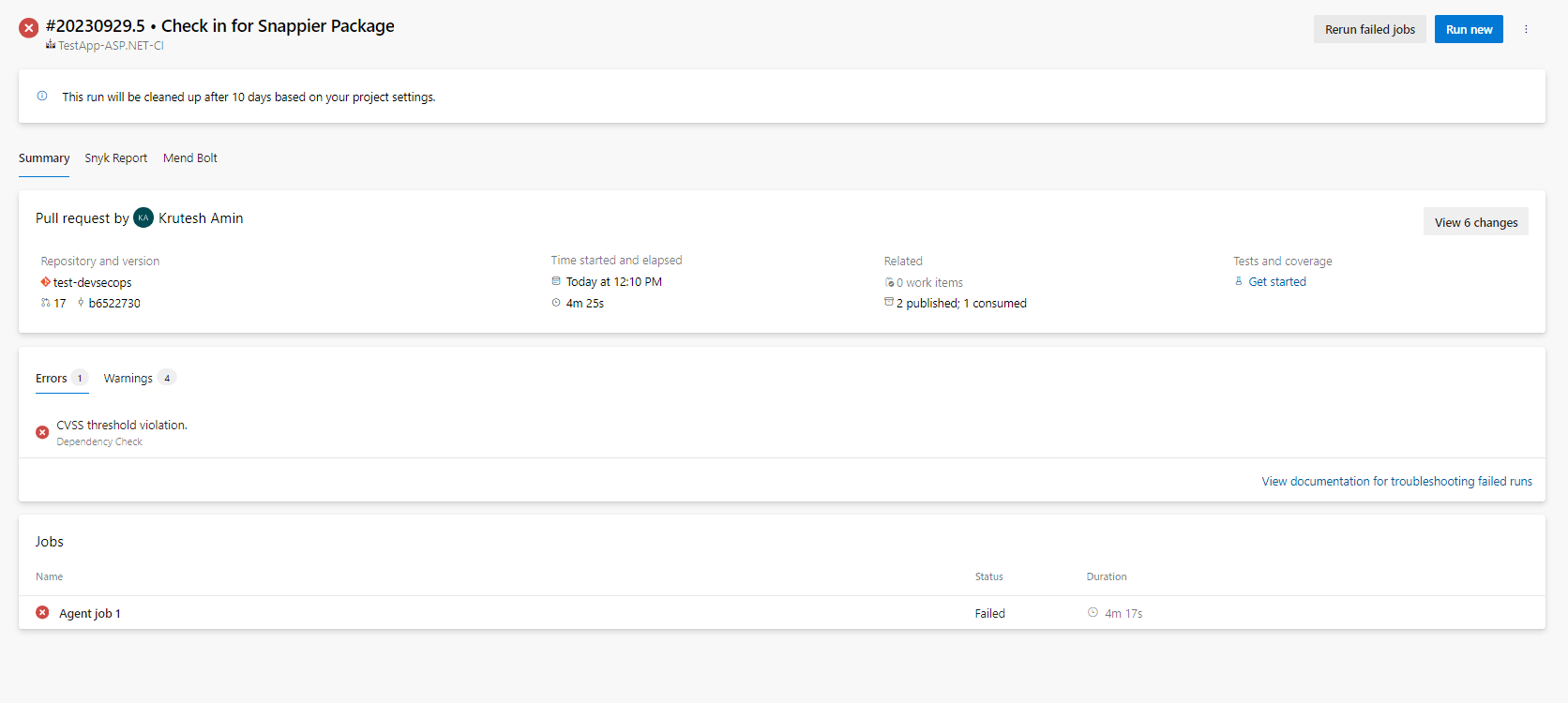
Task: Open the Mend Bolt tab
Action: (x=189, y=158)
